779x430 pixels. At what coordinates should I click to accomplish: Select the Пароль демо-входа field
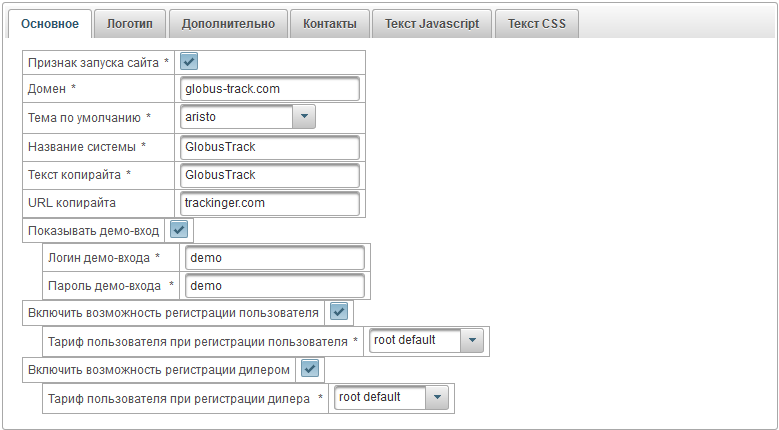274,286
